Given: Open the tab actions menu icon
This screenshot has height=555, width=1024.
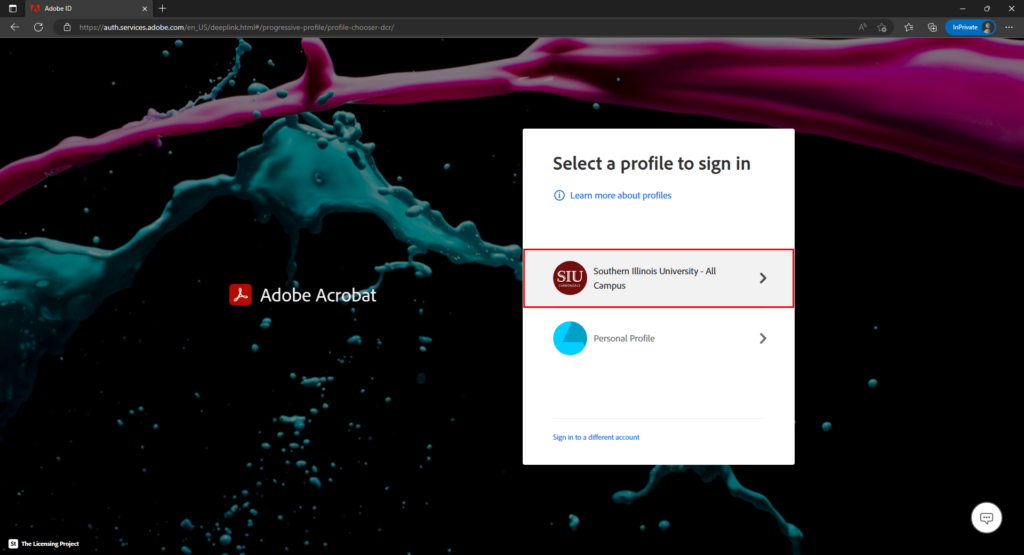Looking at the screenshot, I should (x=12, y=8).
